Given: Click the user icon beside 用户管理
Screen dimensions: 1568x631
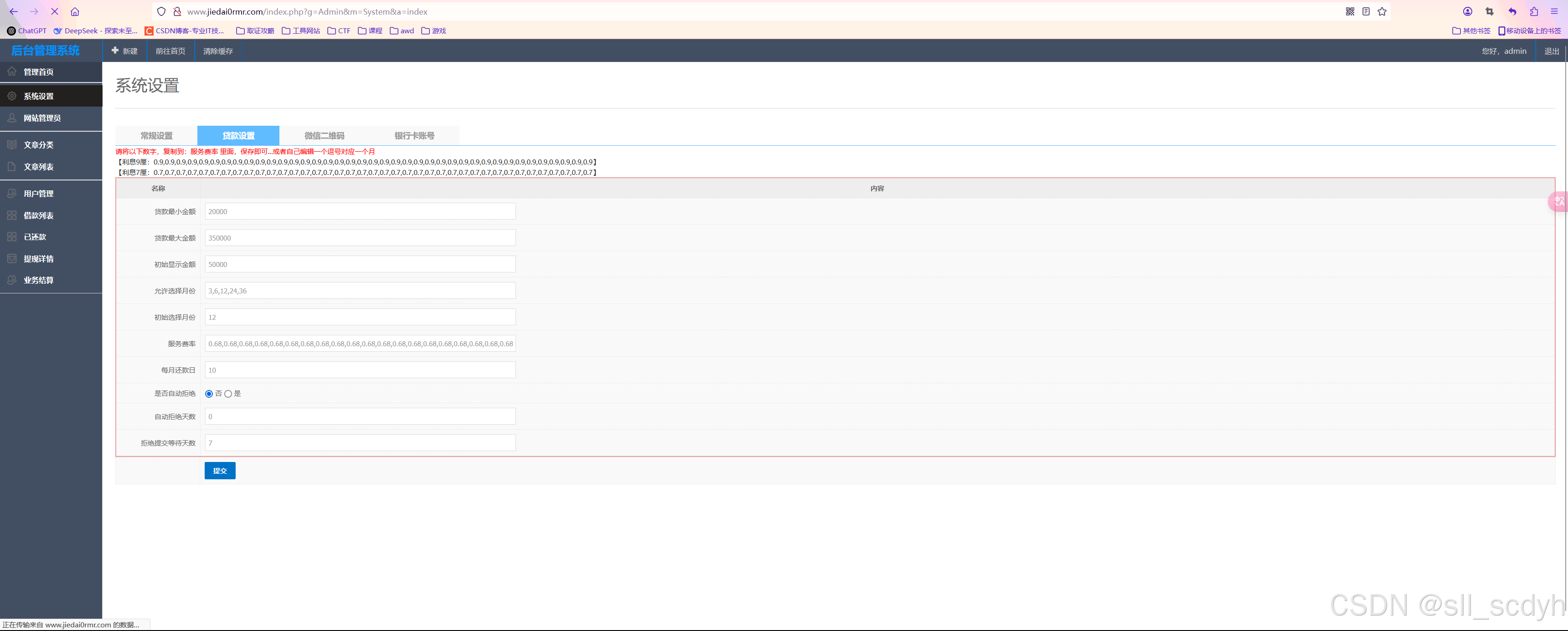Looking at the screenshot, I should [12, 194].
